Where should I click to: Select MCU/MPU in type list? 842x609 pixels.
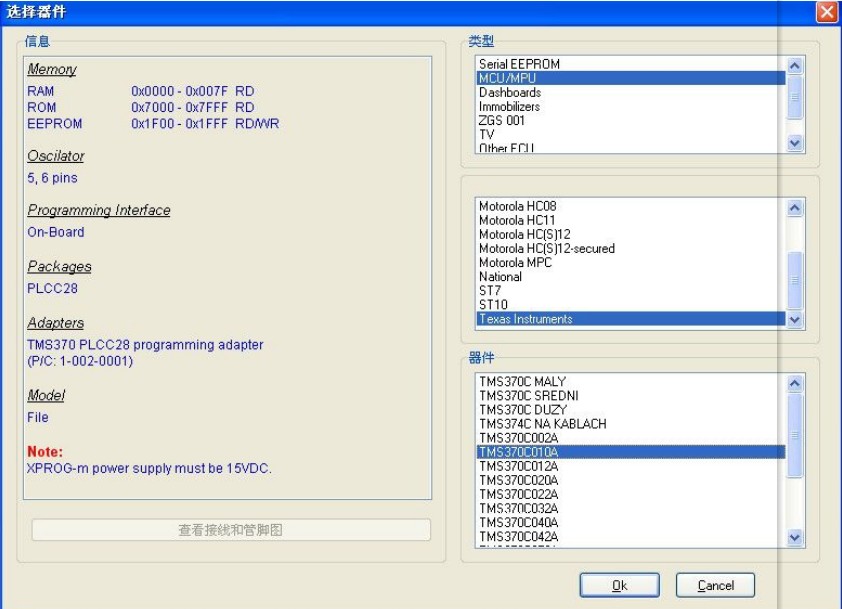click(630, 78)
